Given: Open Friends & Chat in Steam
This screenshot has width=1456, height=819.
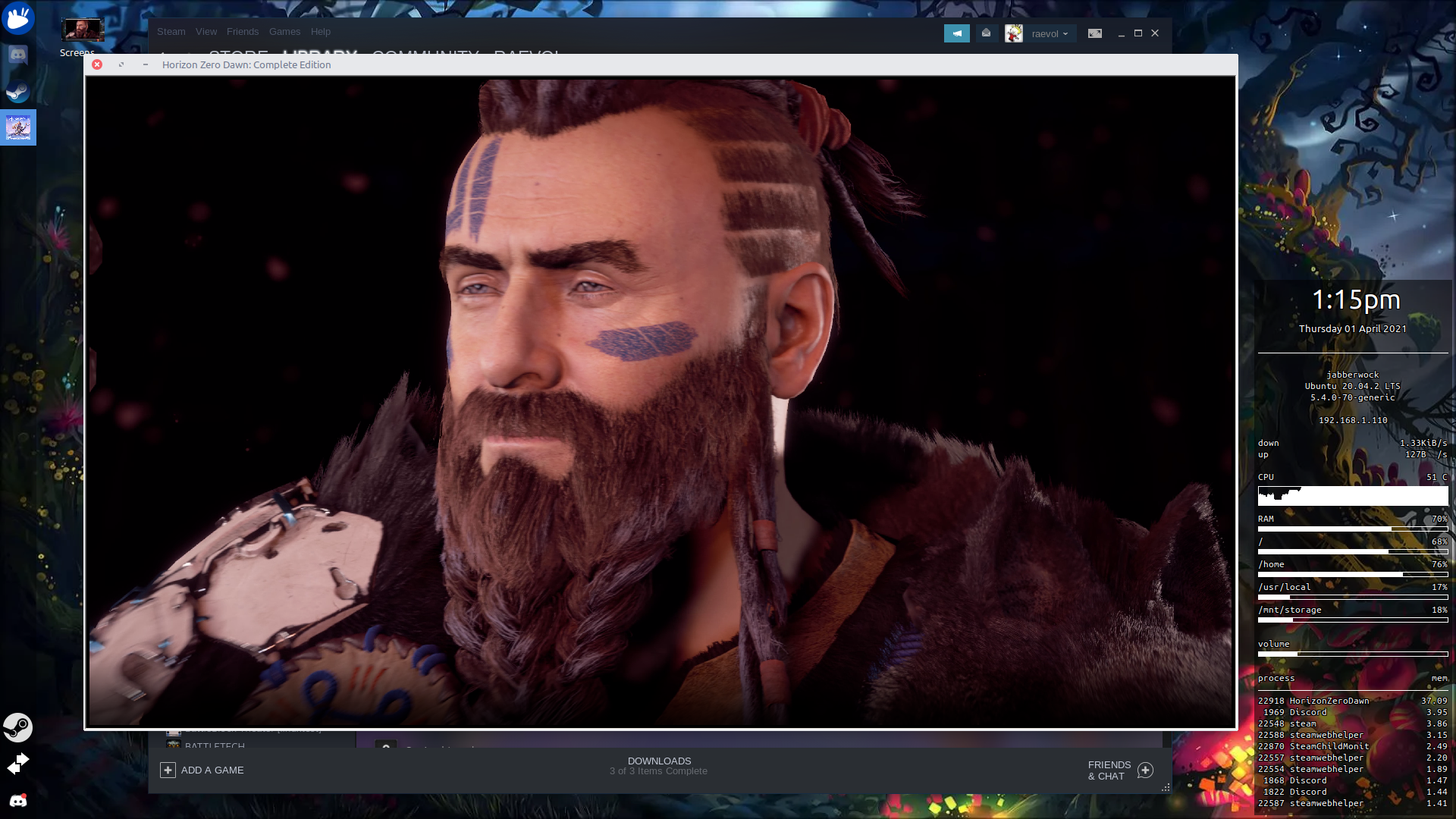Looking at the screenshot, I should pos(1109,770).
